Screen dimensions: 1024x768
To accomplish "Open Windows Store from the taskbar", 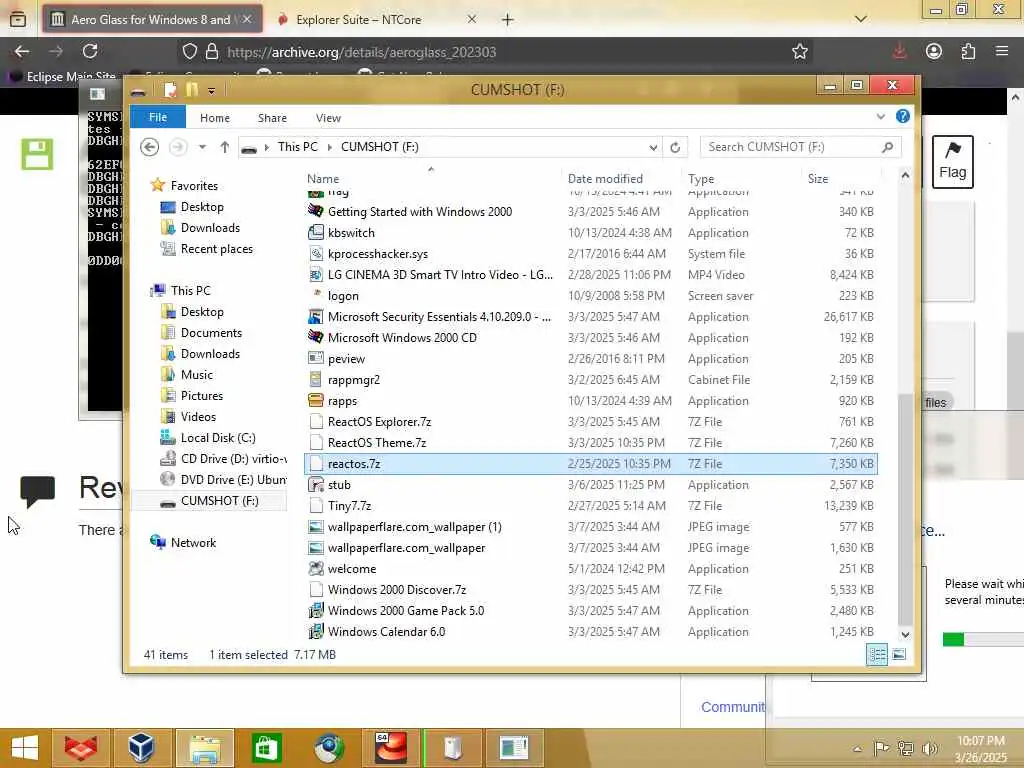I will coord(266,748).
